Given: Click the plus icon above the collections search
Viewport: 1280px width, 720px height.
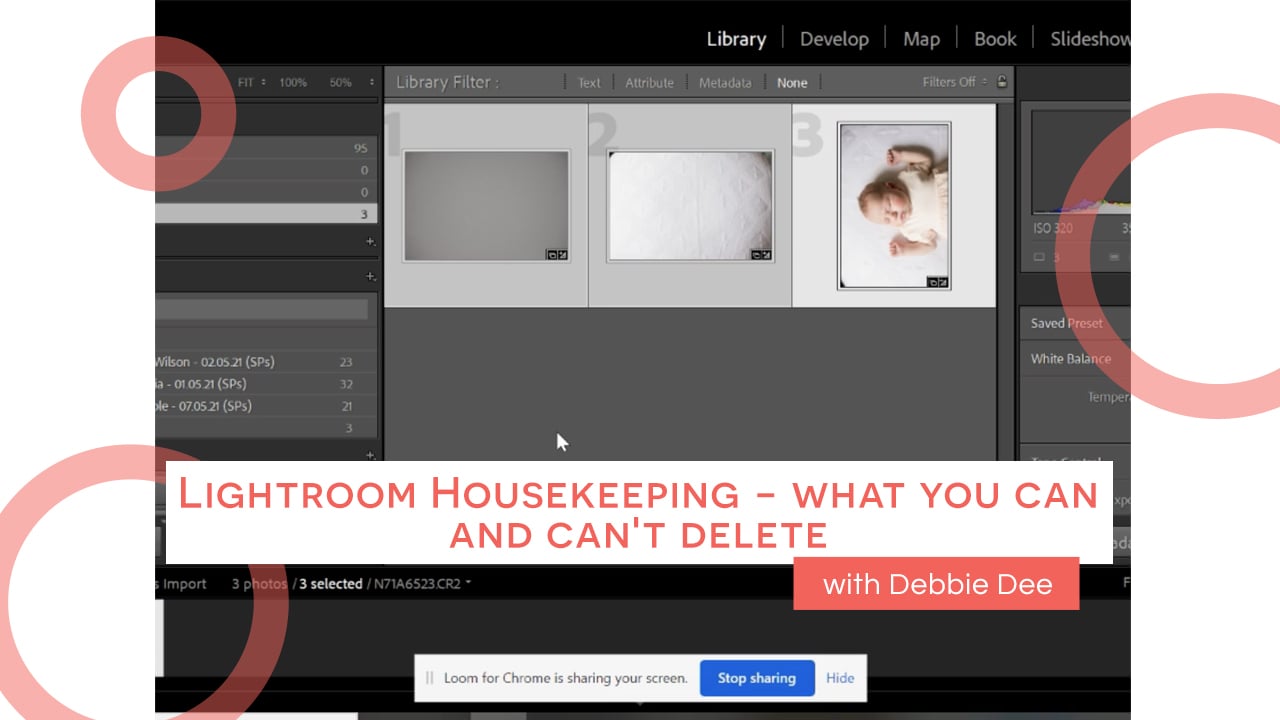Looking at the screenshot, I should [x=370, y=276].
